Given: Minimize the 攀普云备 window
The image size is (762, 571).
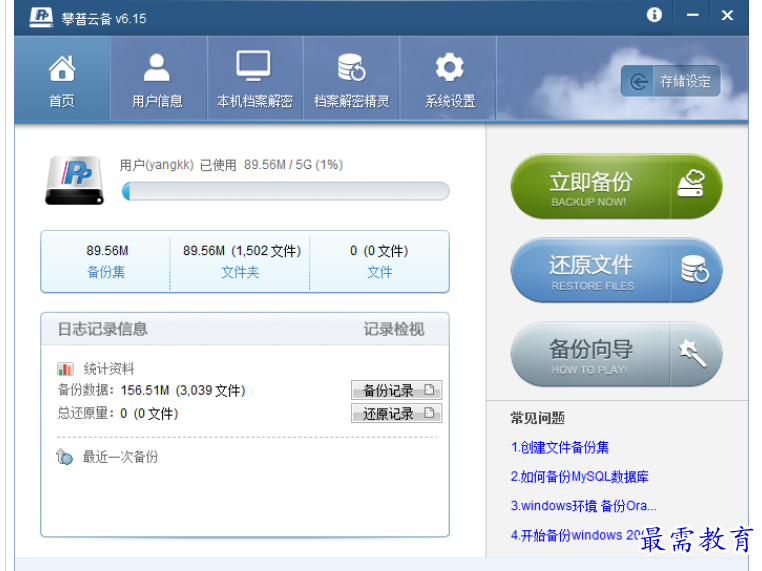Looking at the screenshot, I should pos(693,15).
